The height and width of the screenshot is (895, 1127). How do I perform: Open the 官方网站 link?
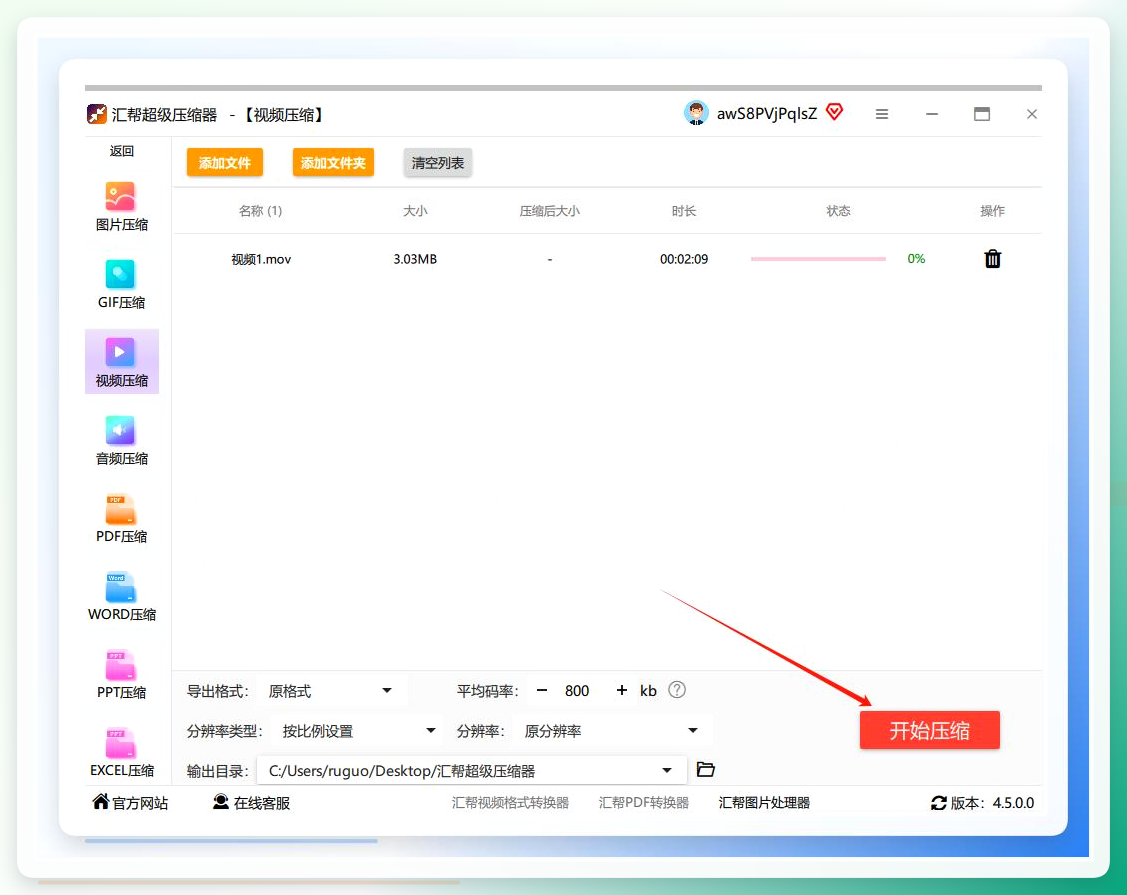(x=130, y=803)
